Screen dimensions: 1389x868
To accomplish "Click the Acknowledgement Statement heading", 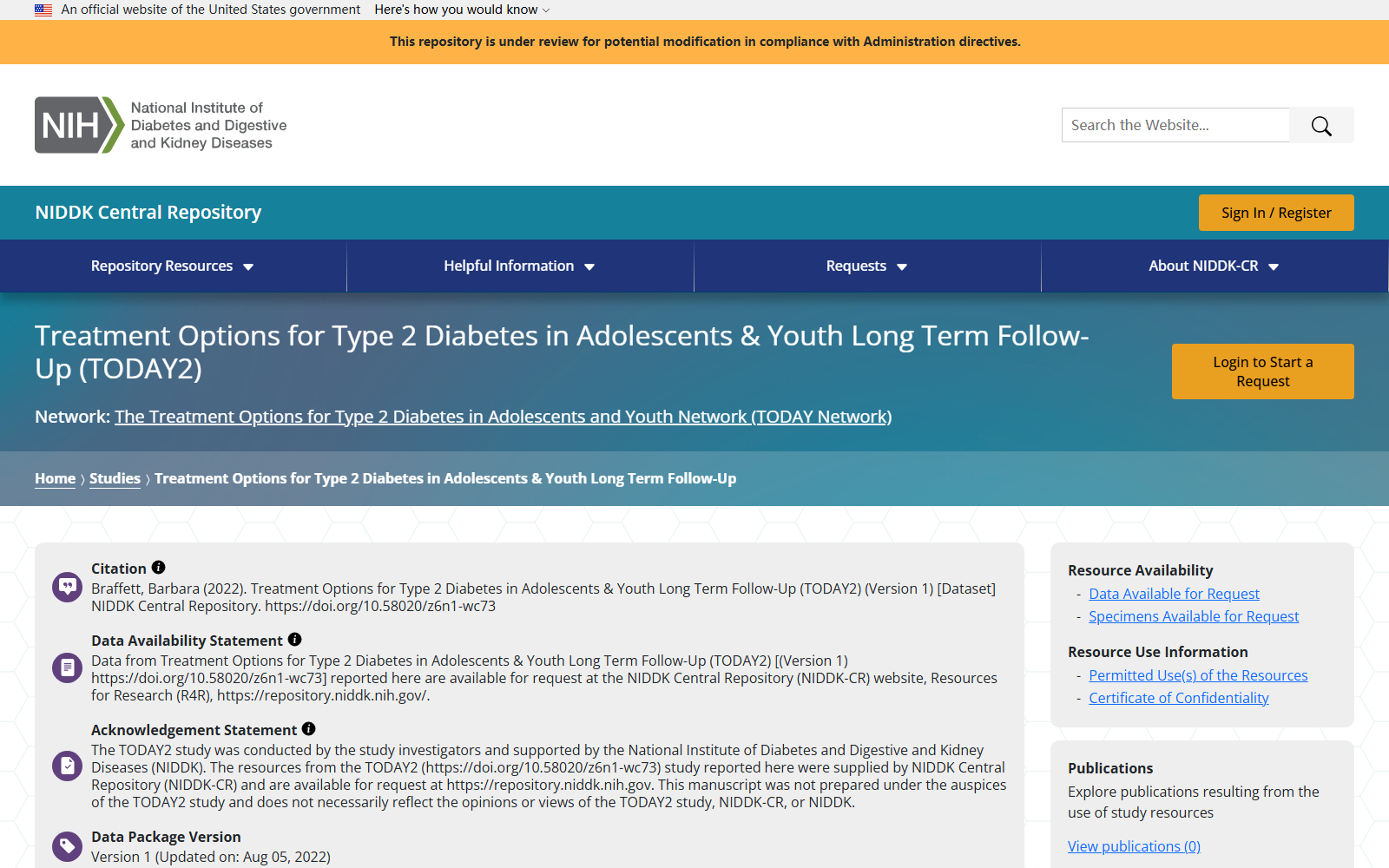I will coord(194,730).
